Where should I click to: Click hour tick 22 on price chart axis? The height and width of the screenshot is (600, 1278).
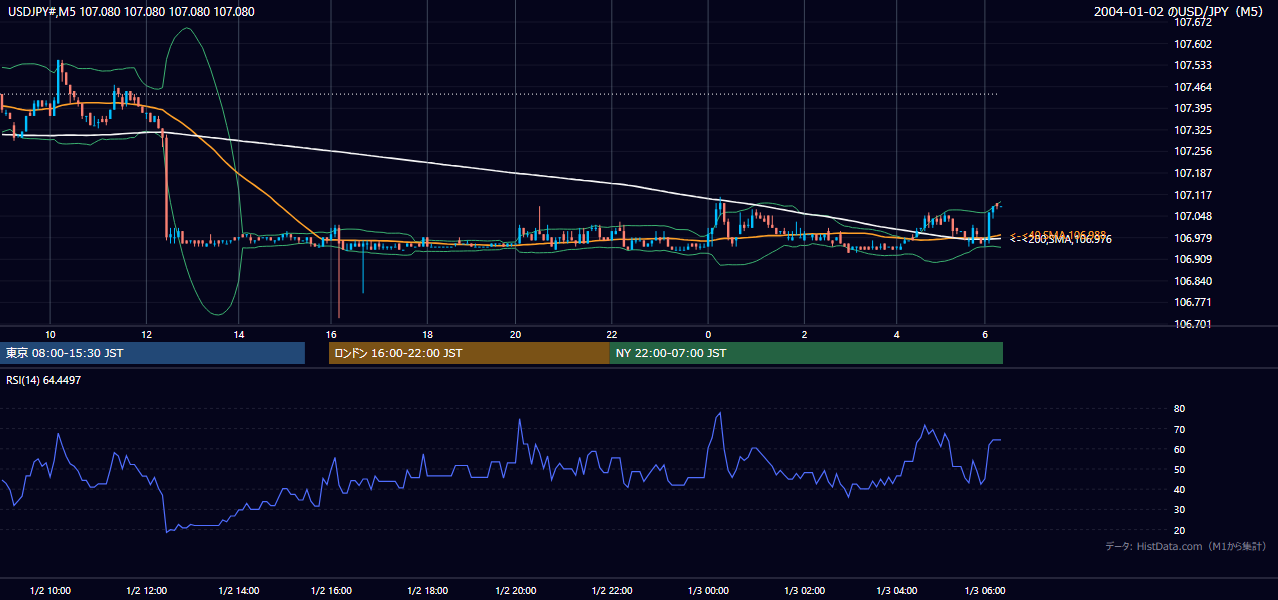click(612, 334)
